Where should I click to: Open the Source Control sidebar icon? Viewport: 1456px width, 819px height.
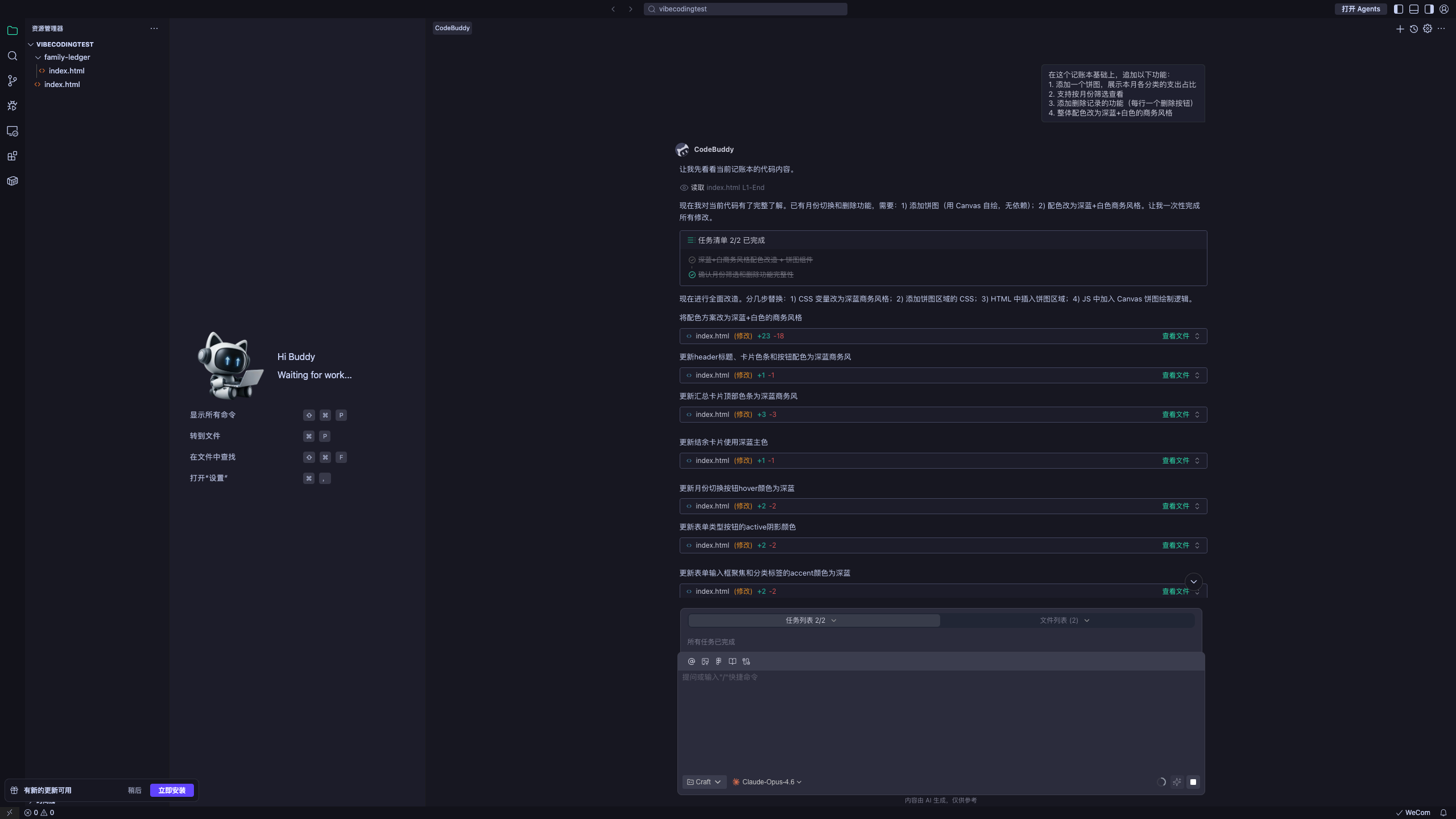[x=13, y=81]
